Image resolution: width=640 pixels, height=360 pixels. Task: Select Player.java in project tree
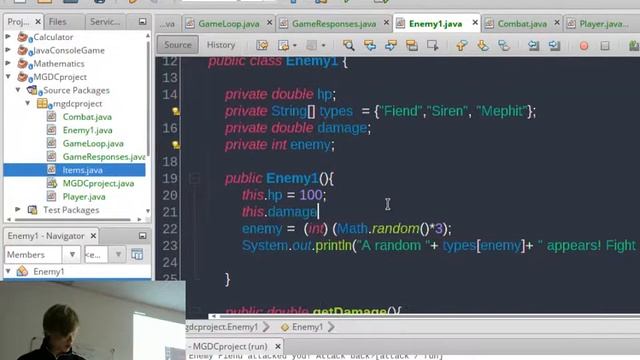click(84, 197)
